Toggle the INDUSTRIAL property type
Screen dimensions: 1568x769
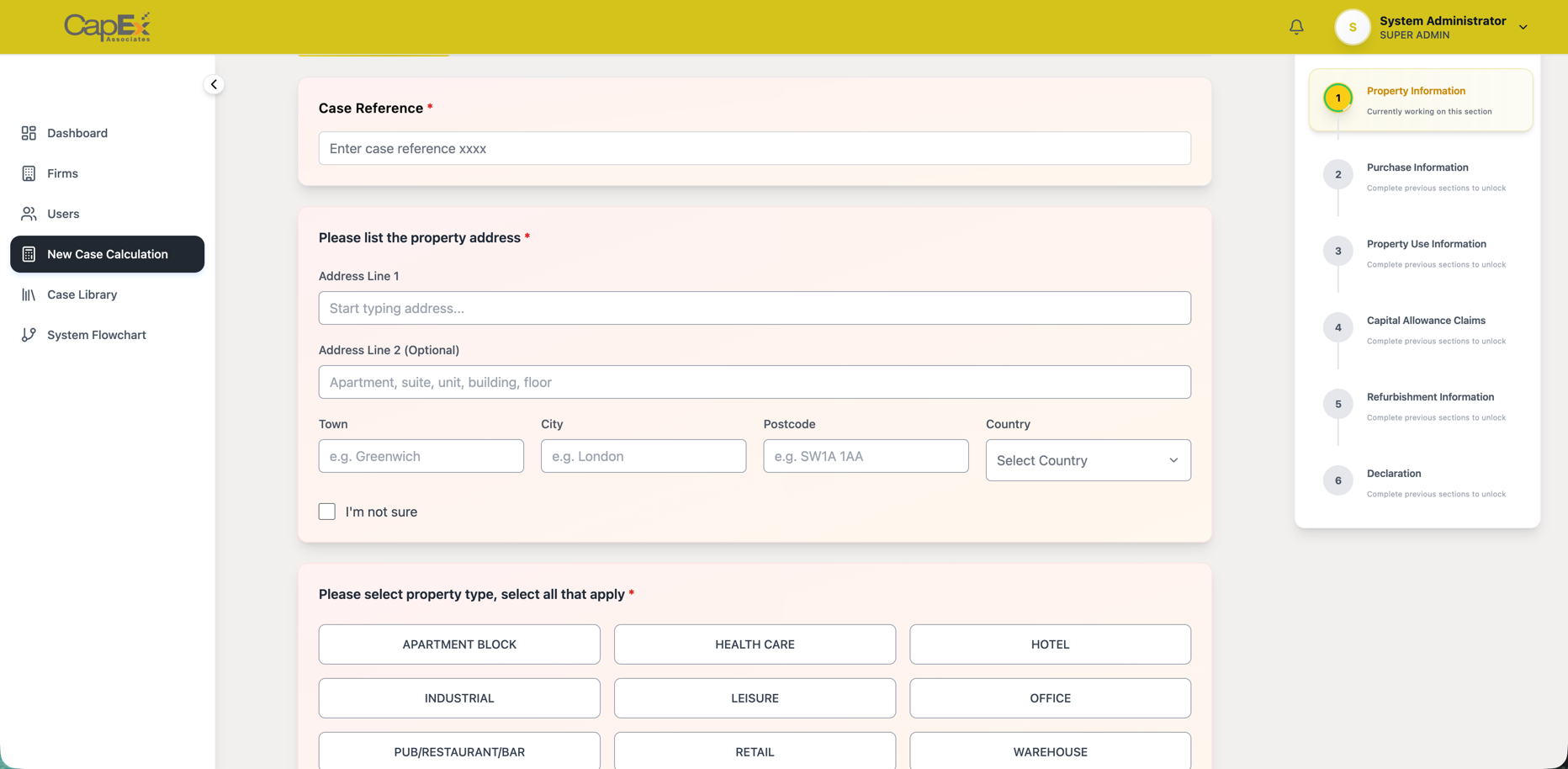click(458, 697)
